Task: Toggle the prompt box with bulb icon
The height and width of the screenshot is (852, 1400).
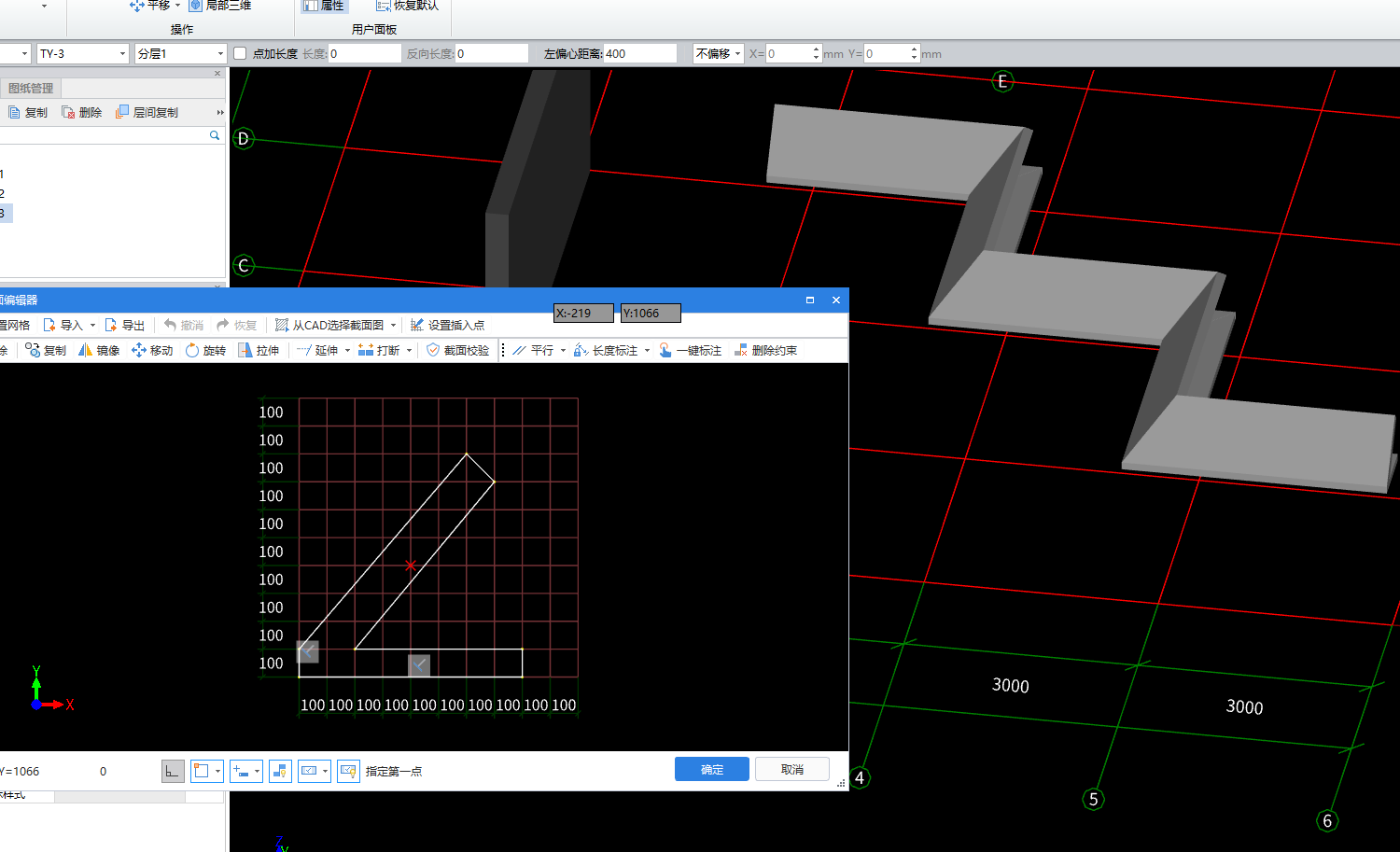Action: point(348,771)
